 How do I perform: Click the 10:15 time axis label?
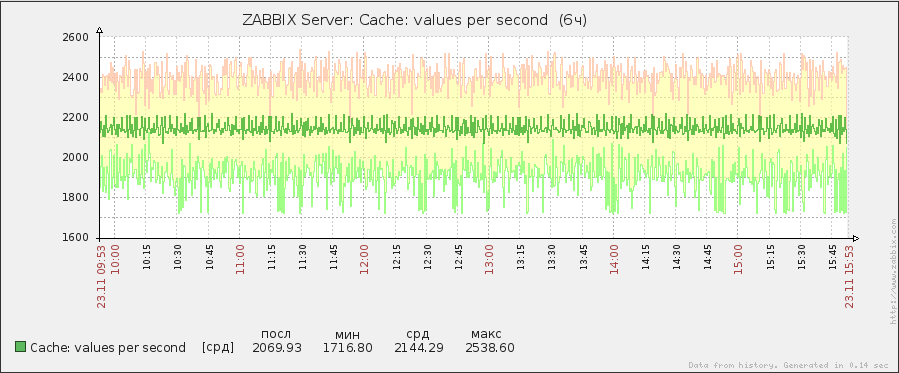click(146, 257)
